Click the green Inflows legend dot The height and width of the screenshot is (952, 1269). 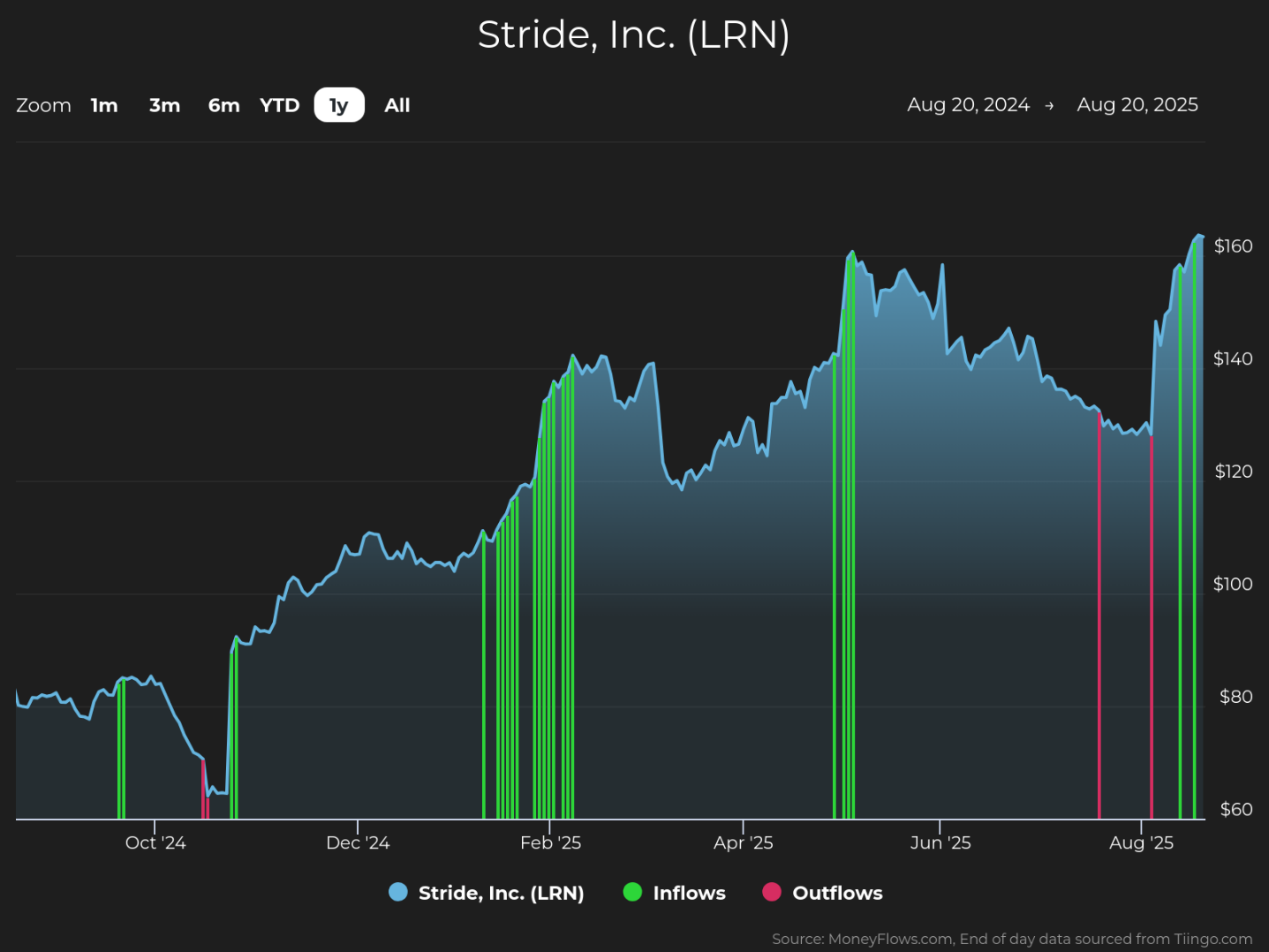coord(632,892)
